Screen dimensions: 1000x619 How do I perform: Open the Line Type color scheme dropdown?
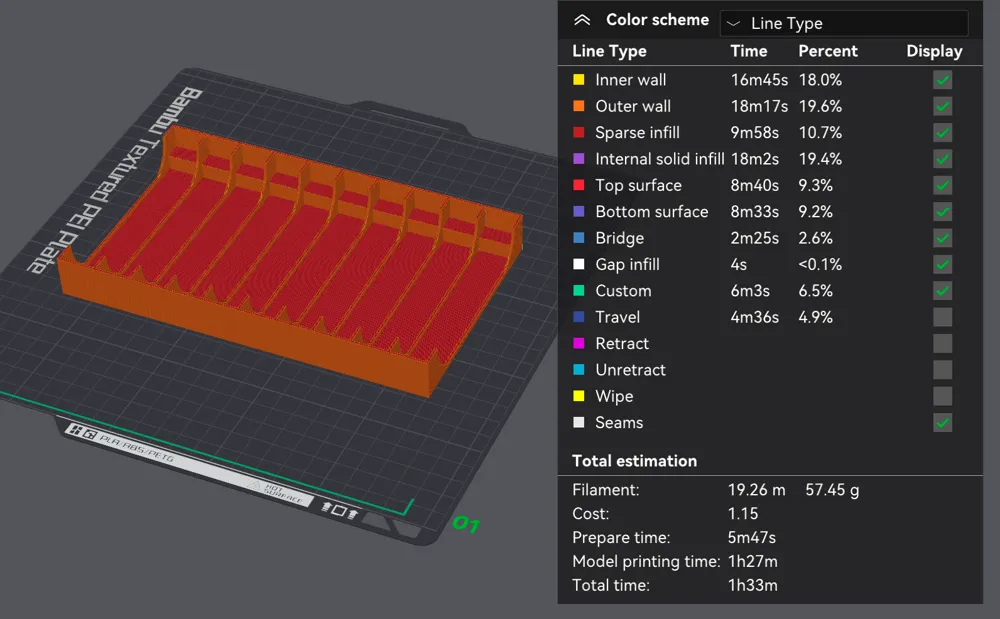(x=844, y=24)
